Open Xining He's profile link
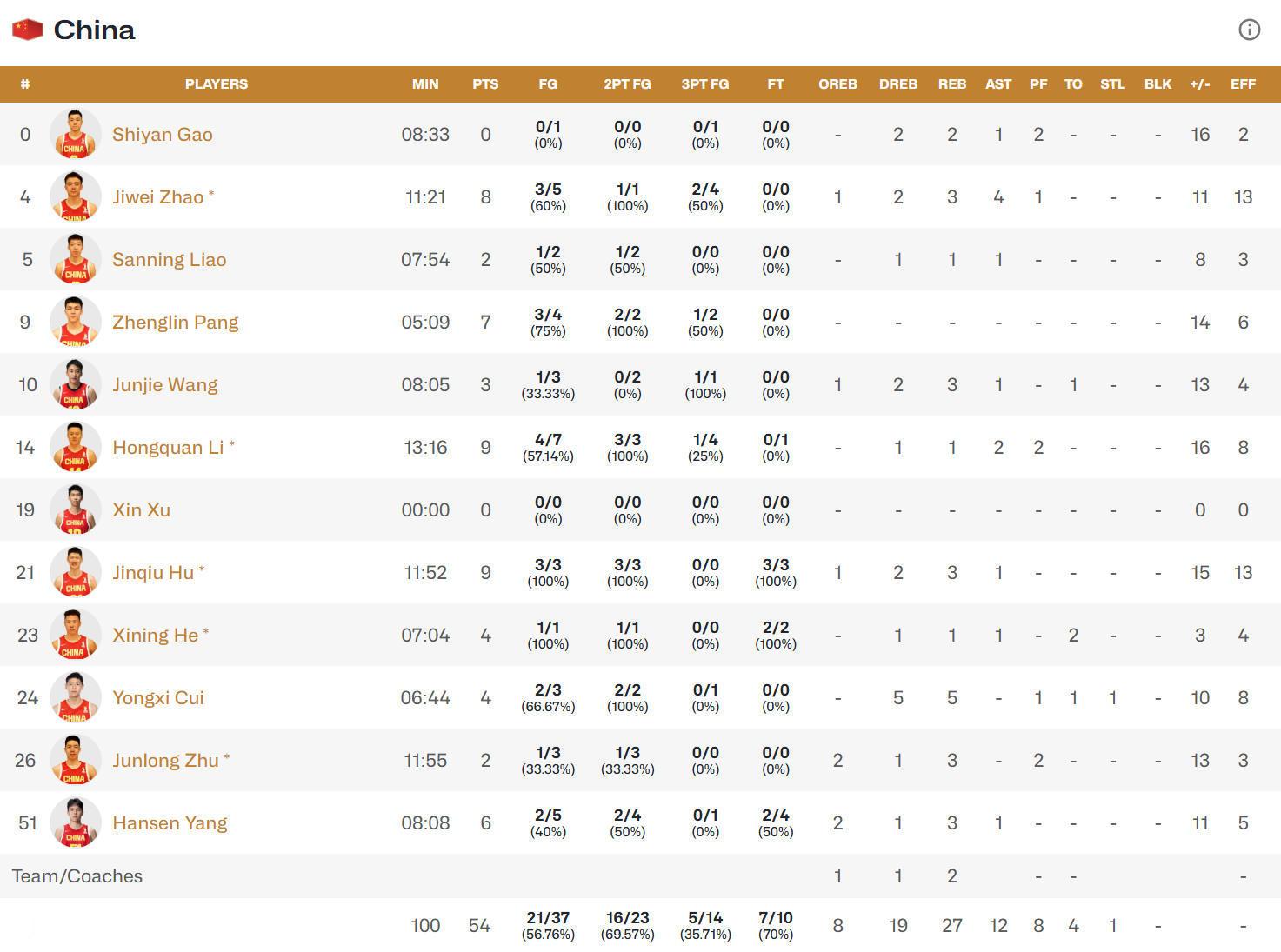1281x952 pixels. tap(156, 635)
